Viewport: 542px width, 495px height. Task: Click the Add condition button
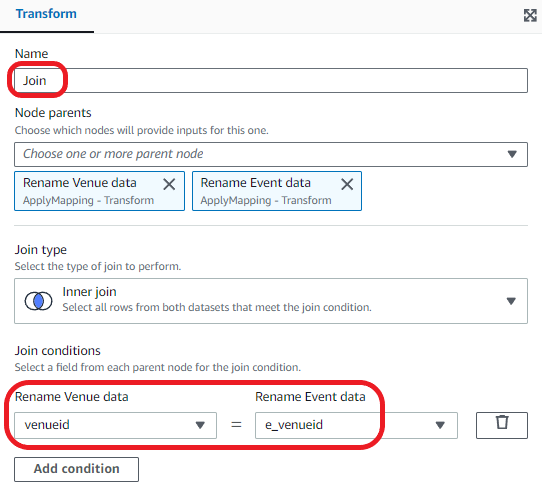click(x=76, y=469)
